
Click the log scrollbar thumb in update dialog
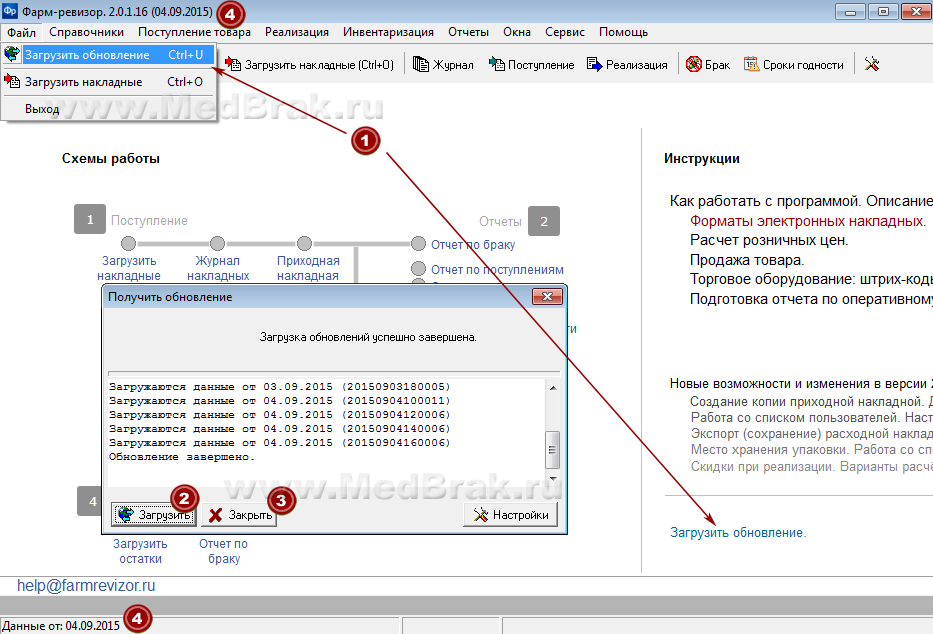(x=553, y=450)
